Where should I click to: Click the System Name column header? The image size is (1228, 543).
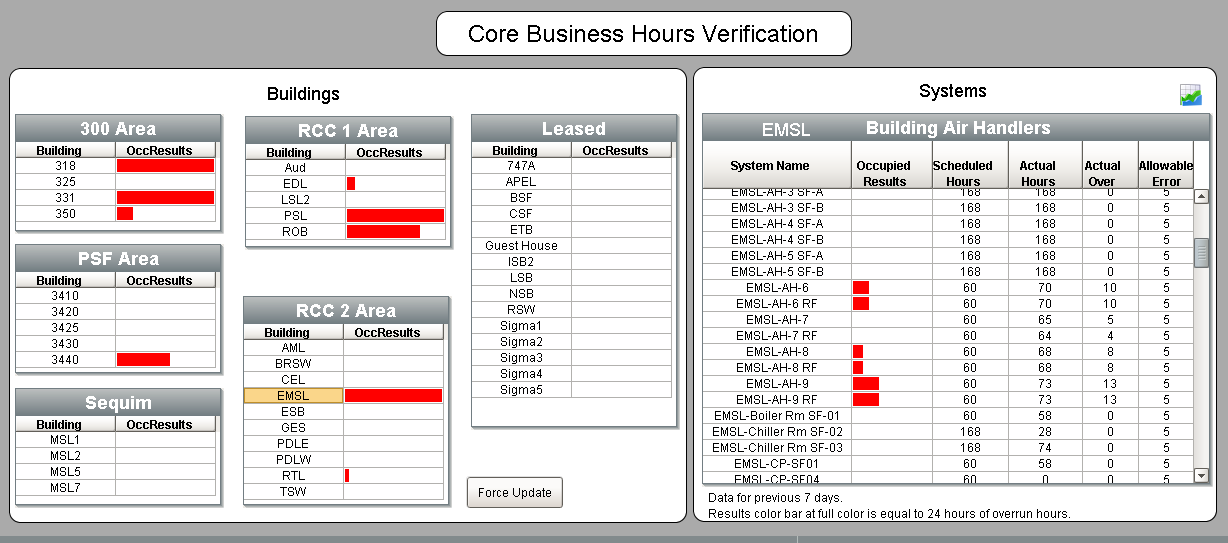pyautogui.click(x=776, y=166)
